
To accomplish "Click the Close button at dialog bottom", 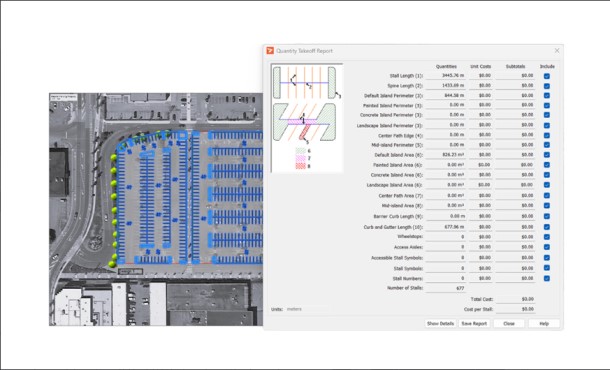I will click(509, 324).
